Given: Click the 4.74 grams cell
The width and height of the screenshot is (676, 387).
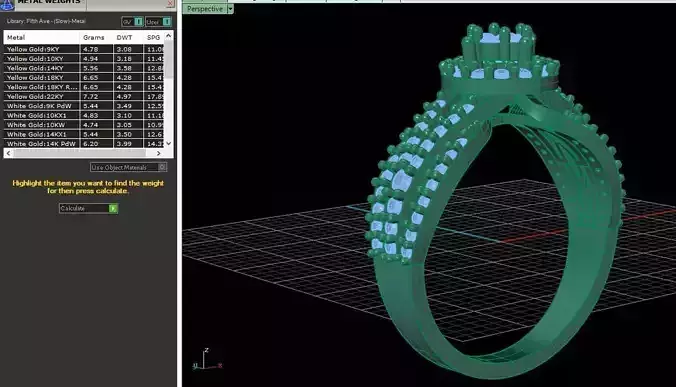Looking at the screenshot, I should click(97, 125).
